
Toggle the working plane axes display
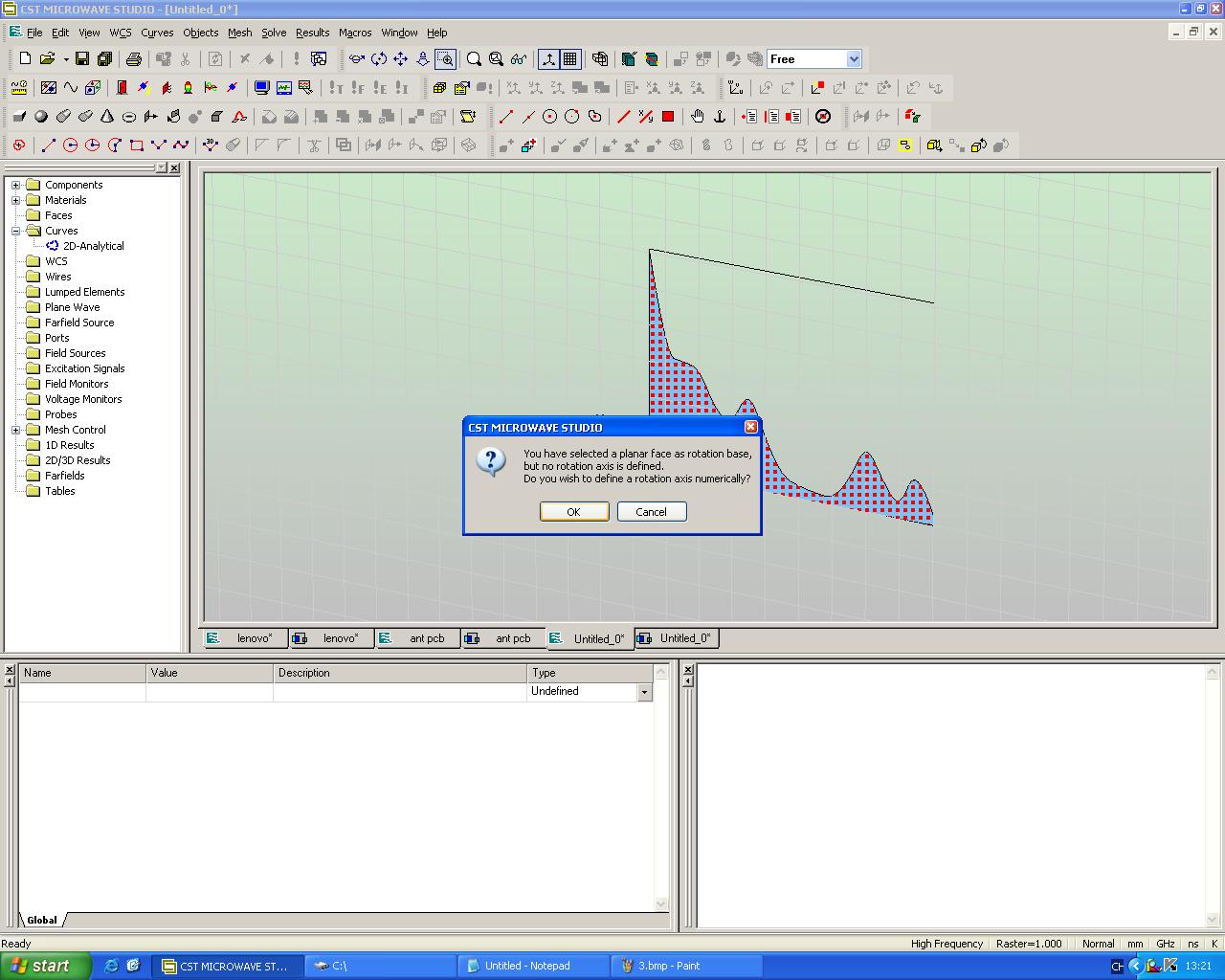548,59
